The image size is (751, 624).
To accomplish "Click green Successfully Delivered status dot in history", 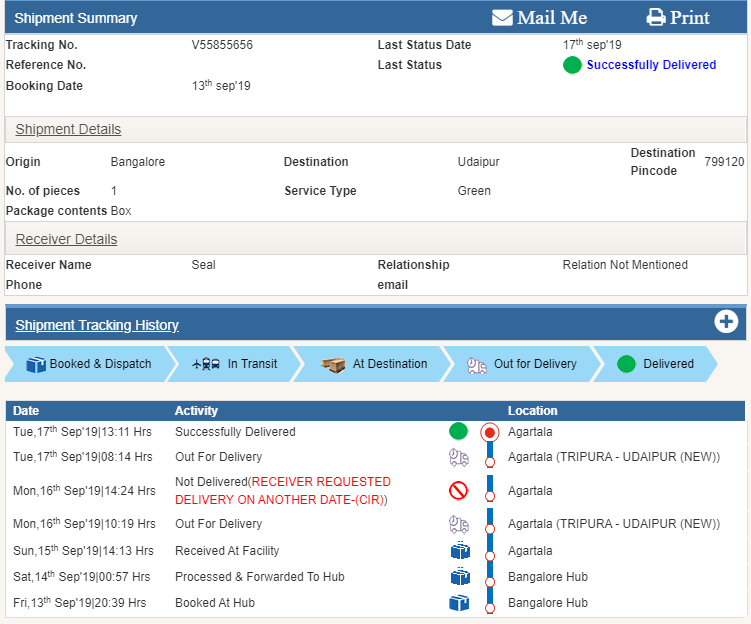I will 458,432.
